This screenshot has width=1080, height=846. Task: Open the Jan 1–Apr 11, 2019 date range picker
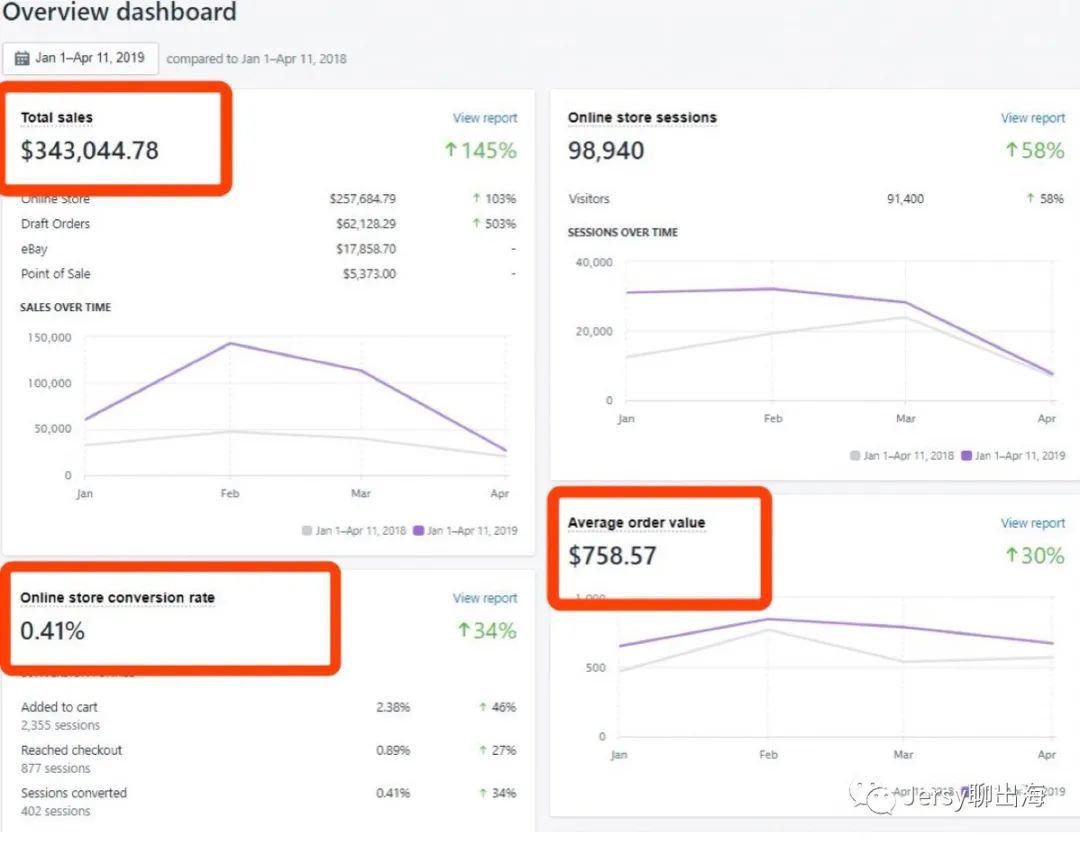pyautogui.click(x=80, y=58)
